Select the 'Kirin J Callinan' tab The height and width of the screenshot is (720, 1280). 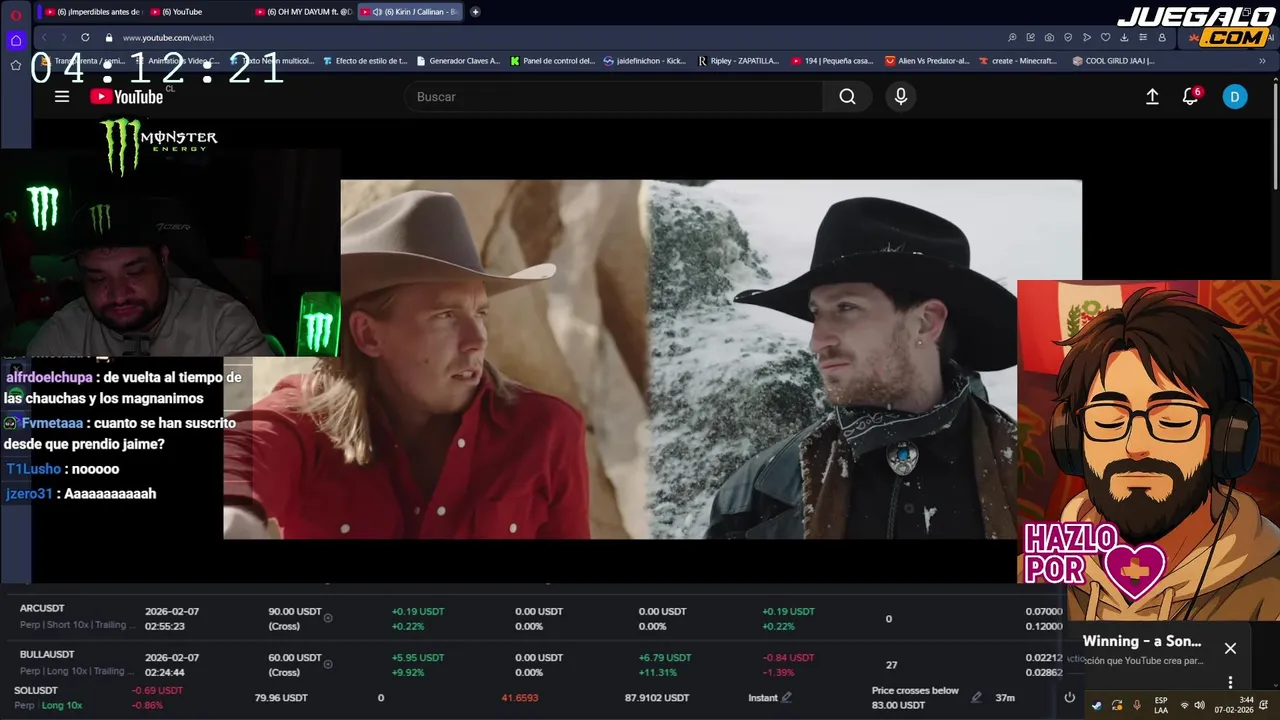409,12
